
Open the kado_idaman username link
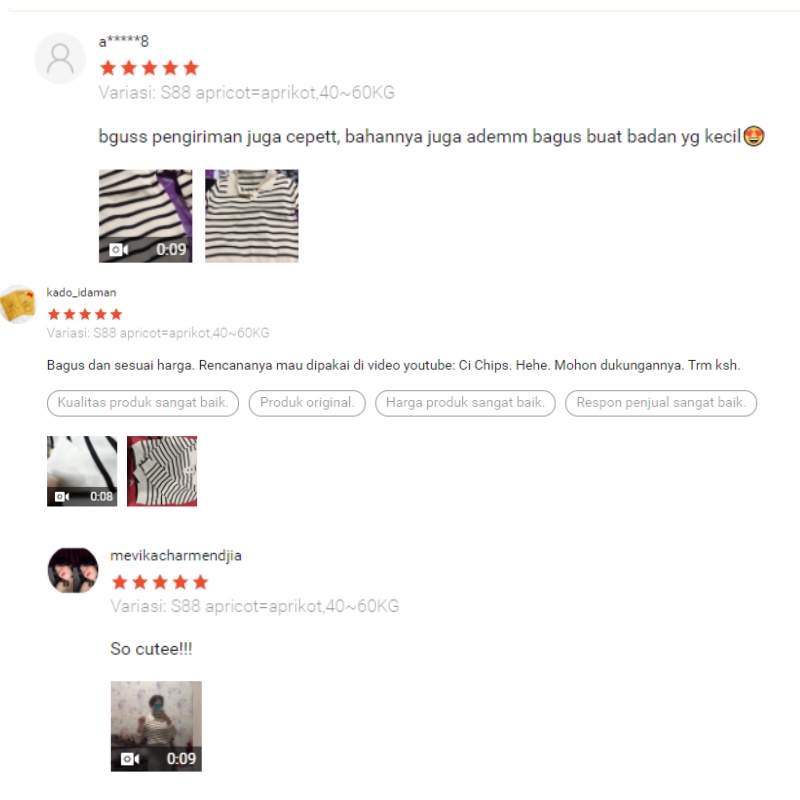pyautogui.click(x=81, y=292)
